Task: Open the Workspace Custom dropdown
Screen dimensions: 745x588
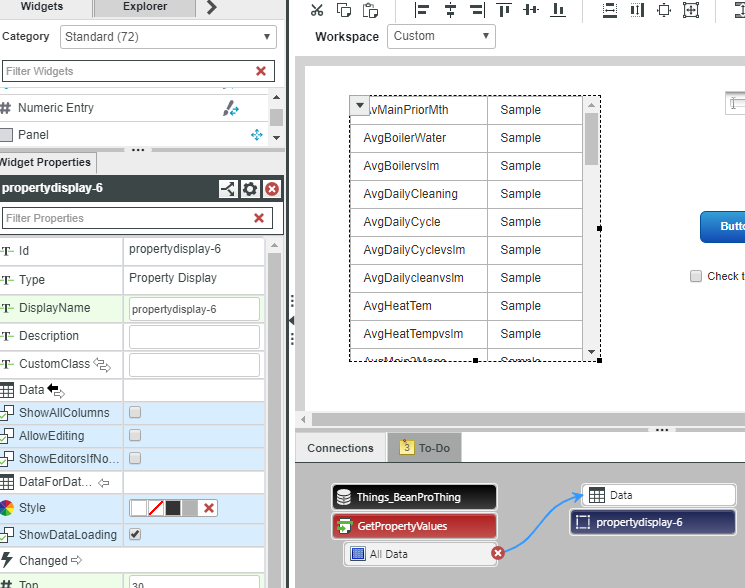Action: point(441,36)
